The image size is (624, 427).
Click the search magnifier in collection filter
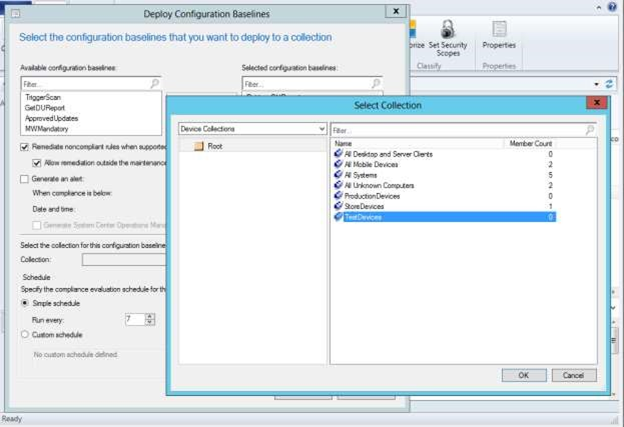click(590, 130)
